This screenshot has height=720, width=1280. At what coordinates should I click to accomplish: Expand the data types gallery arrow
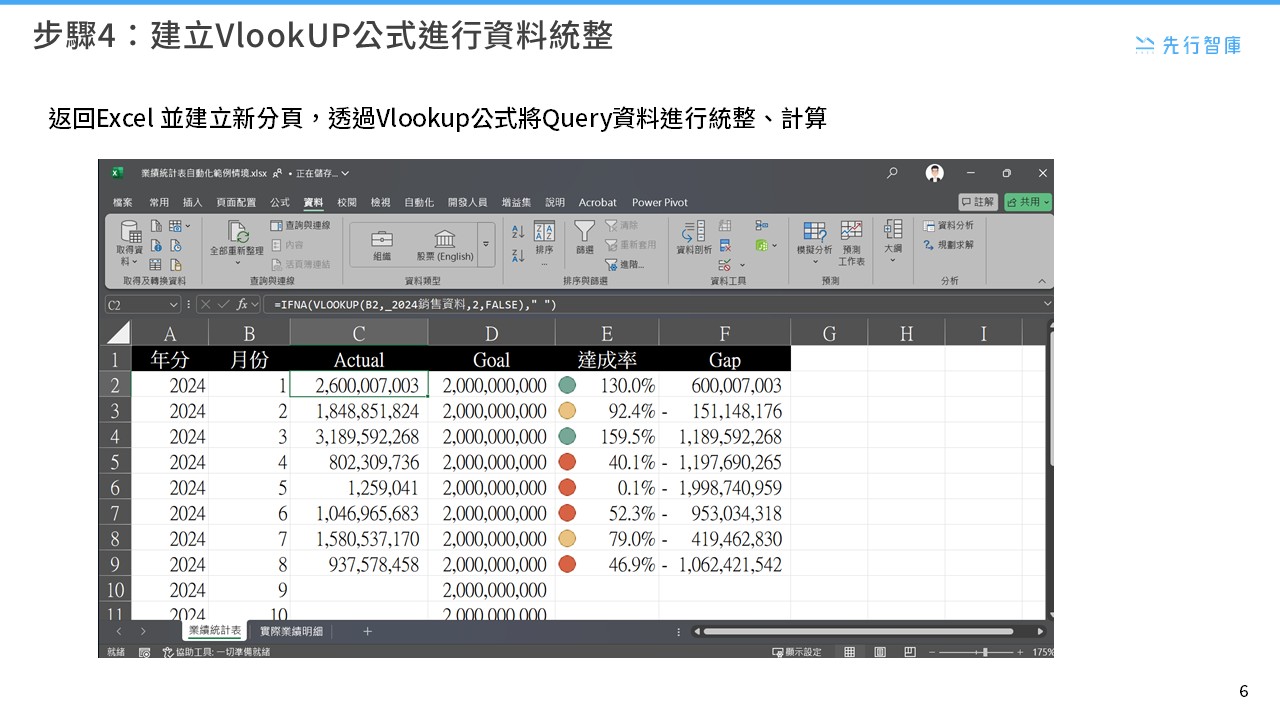point(486,243)
